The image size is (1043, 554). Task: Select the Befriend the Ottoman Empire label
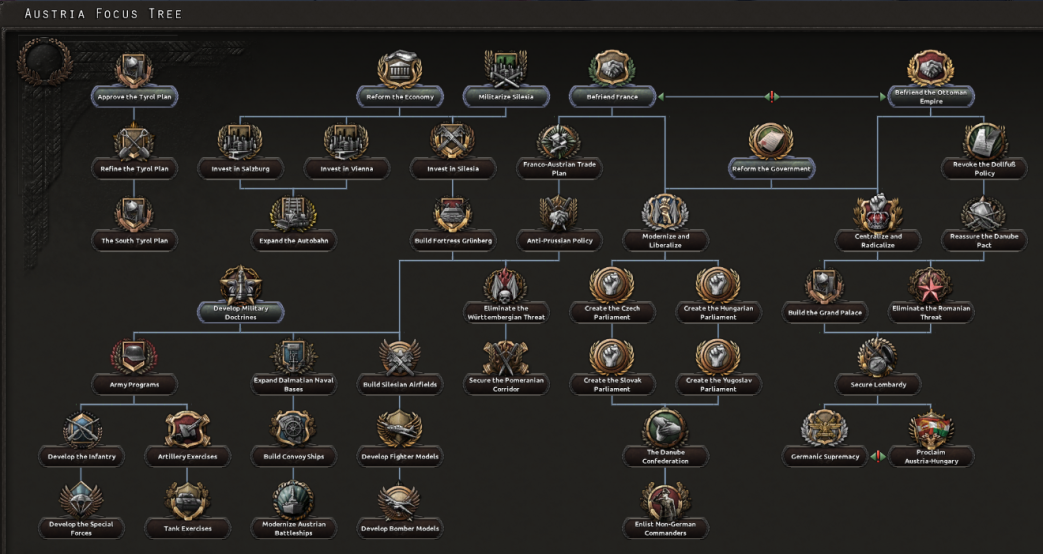pos(931,97)
